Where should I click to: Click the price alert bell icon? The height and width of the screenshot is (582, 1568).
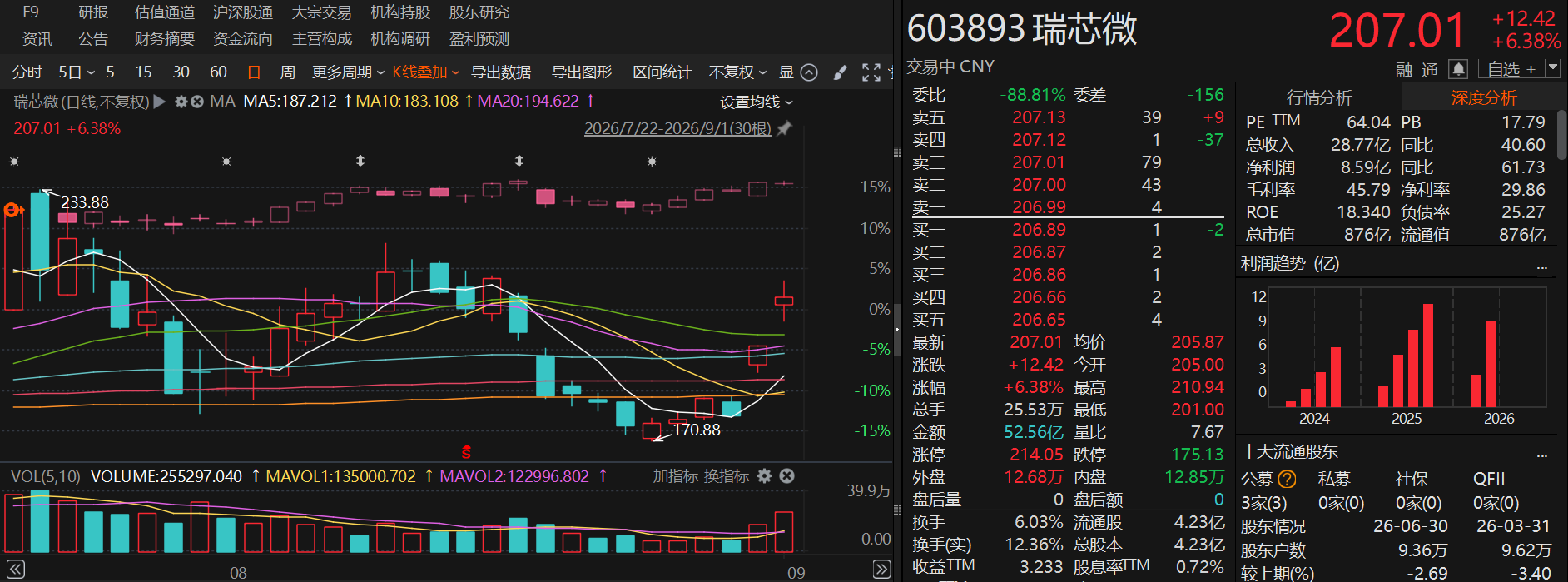(1457, 69)
